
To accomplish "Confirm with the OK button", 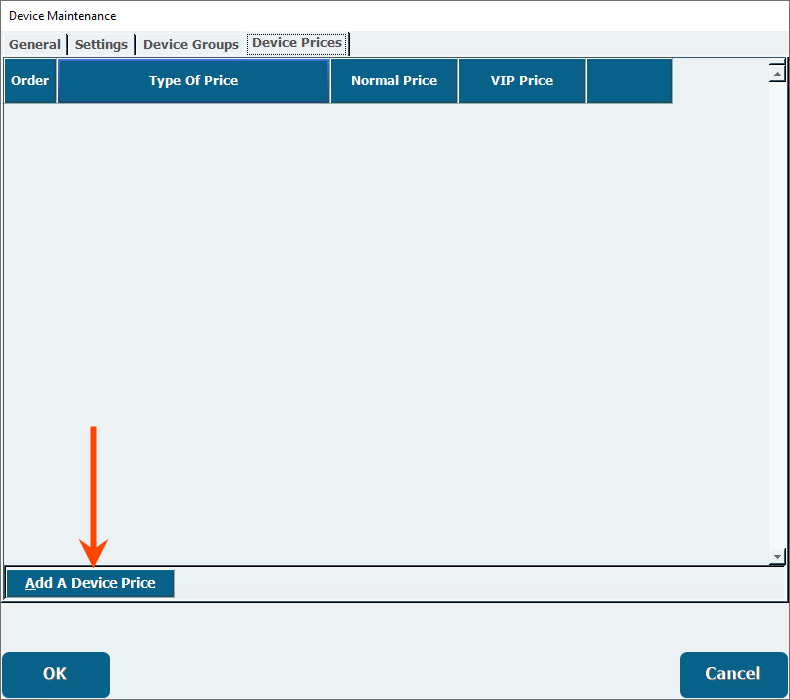I will click(x=55, y=674).
